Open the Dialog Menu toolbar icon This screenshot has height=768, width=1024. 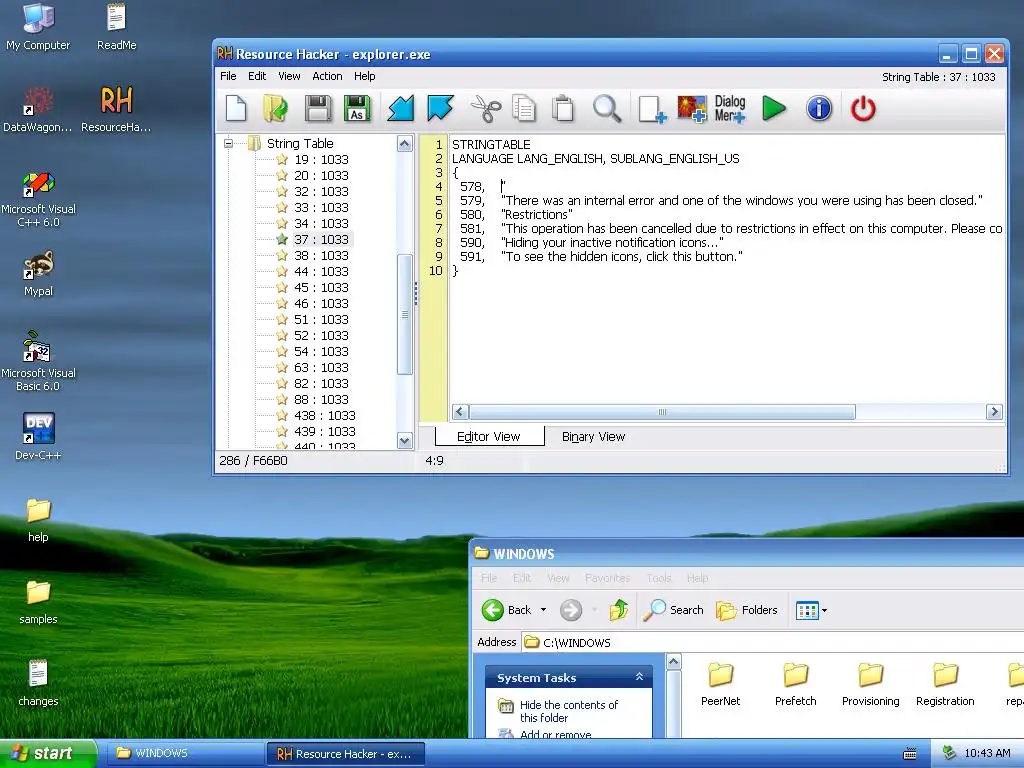[730, 108]
